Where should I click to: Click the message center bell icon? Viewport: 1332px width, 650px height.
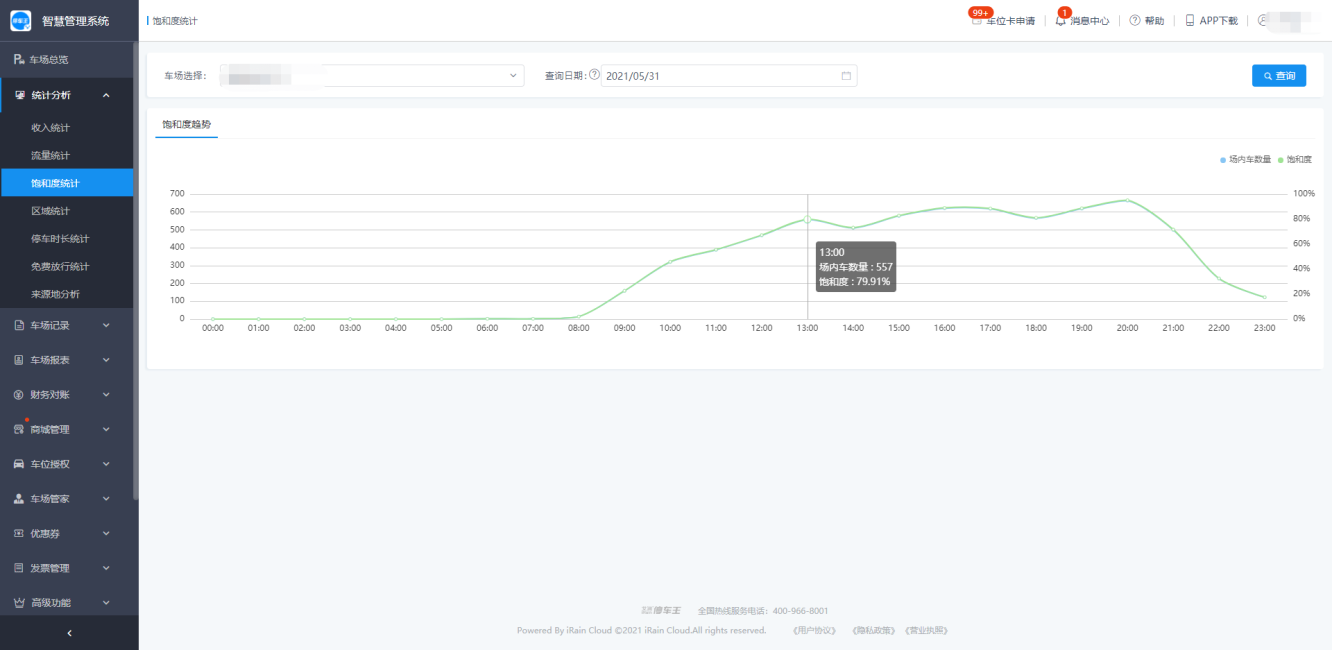coord(1061,21)
